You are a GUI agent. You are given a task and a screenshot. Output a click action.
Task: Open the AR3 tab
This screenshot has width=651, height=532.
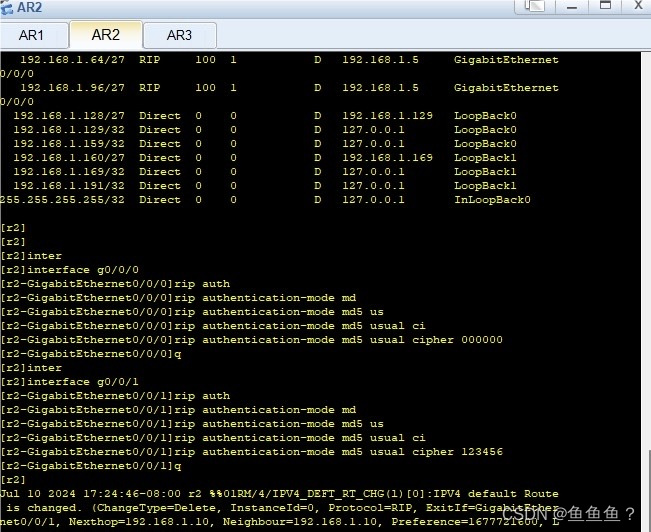pos(179,35)
